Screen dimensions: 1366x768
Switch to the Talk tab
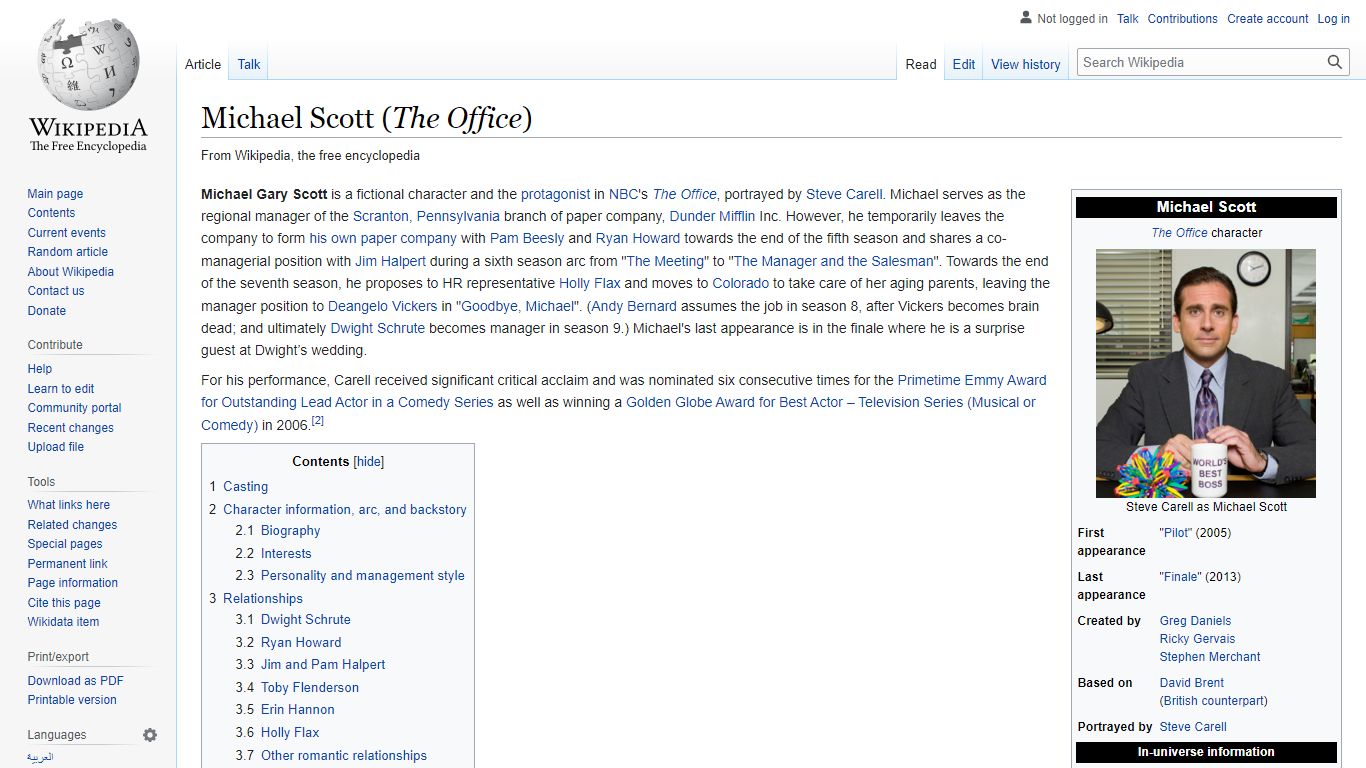pyautogui.click(x=249, y=64)
